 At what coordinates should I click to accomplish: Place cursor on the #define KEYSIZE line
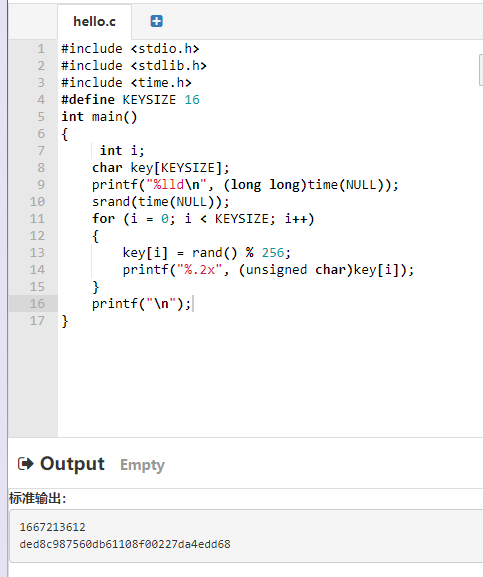[130, 100]
